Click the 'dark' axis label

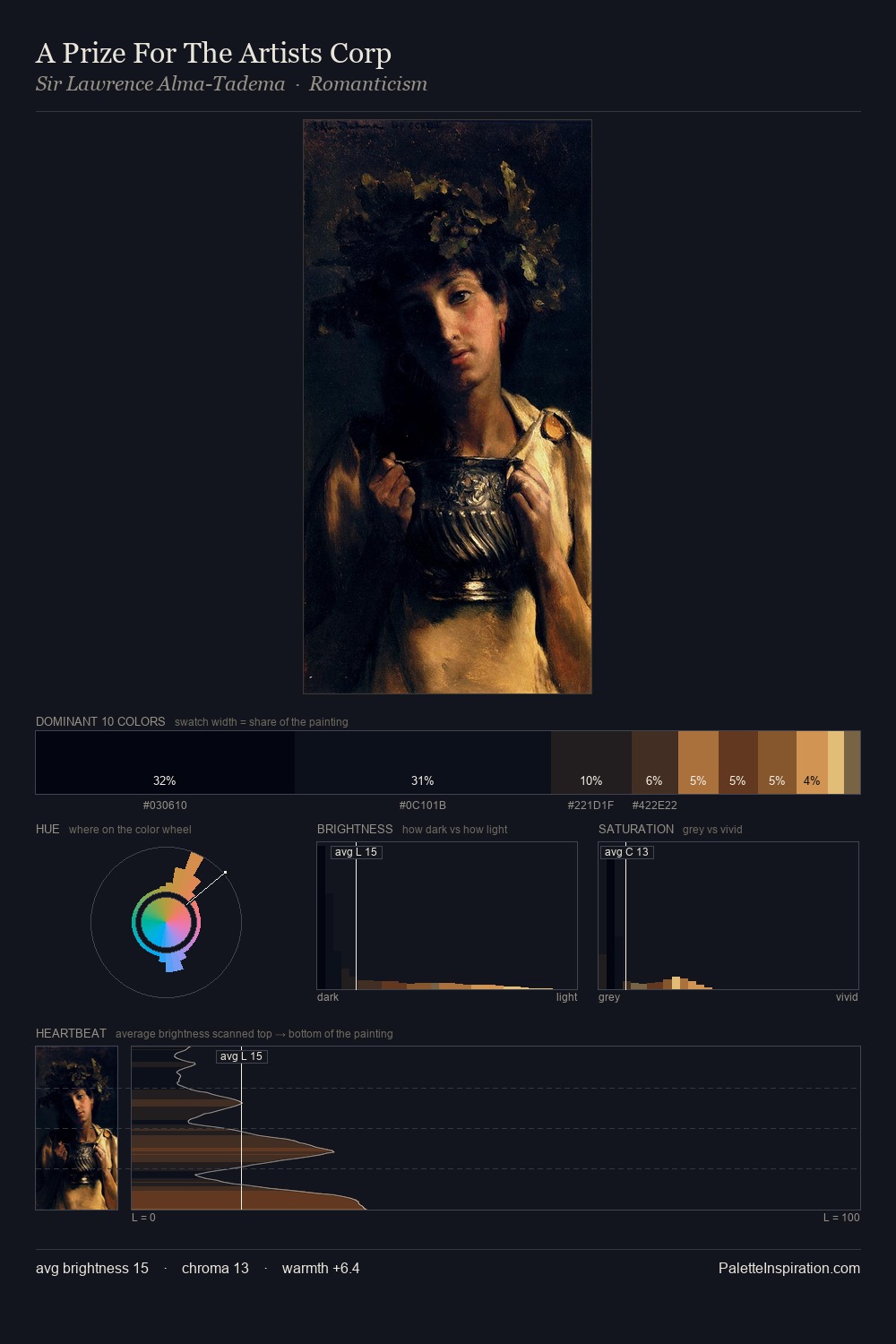tap(328, 997)
